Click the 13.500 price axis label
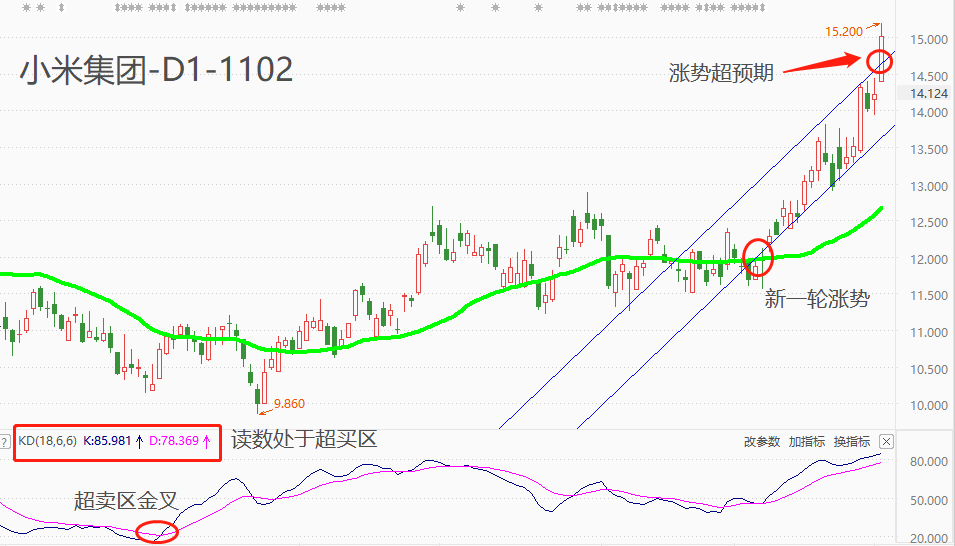 click(929, 149)
